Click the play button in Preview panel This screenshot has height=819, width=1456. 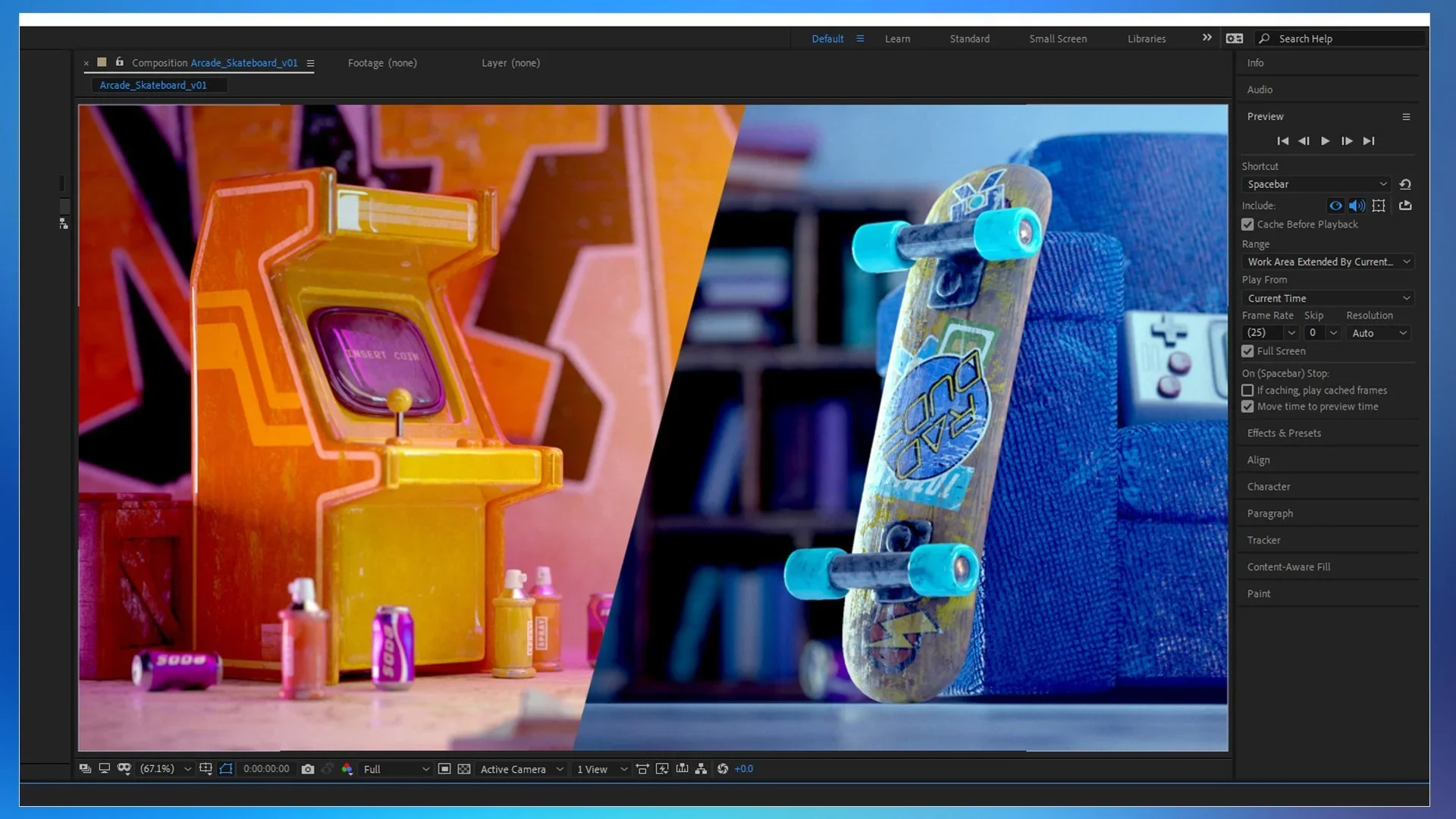coord(1325,141)
